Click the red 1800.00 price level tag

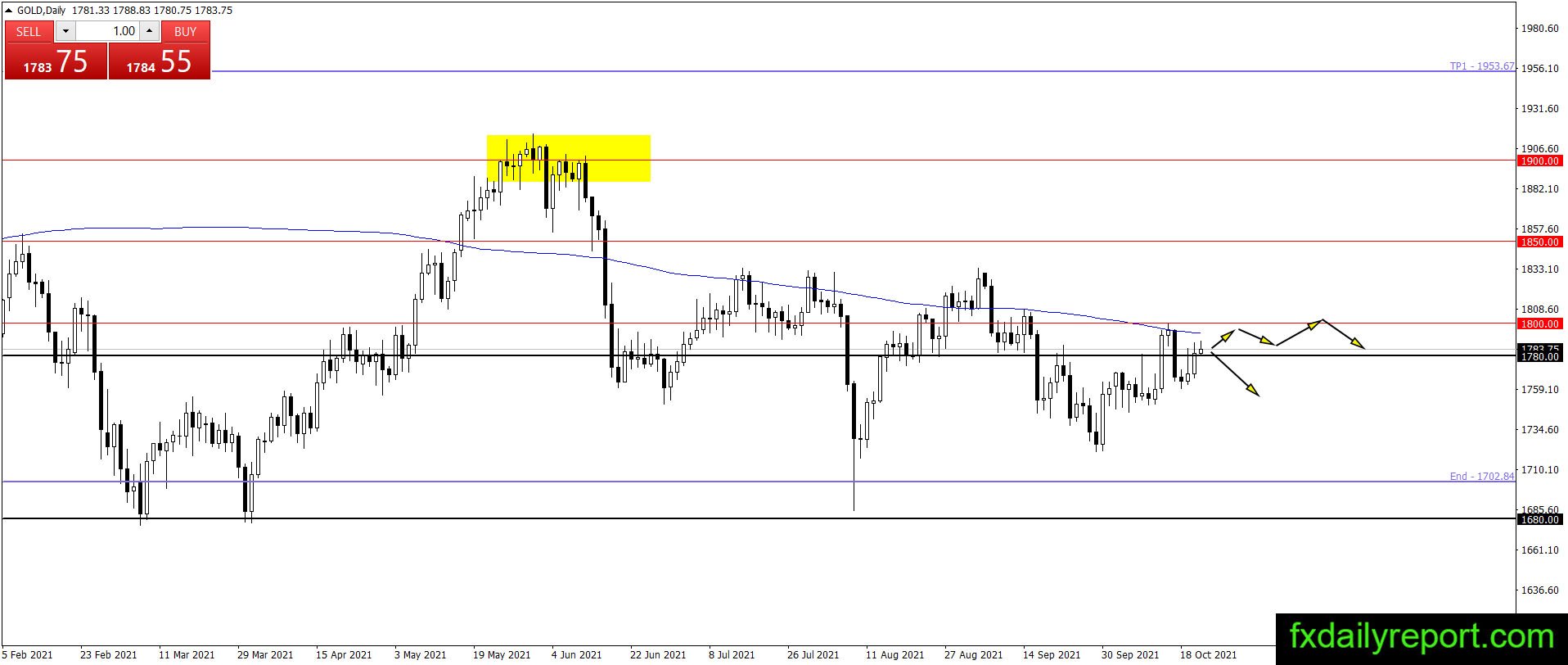1539,324
